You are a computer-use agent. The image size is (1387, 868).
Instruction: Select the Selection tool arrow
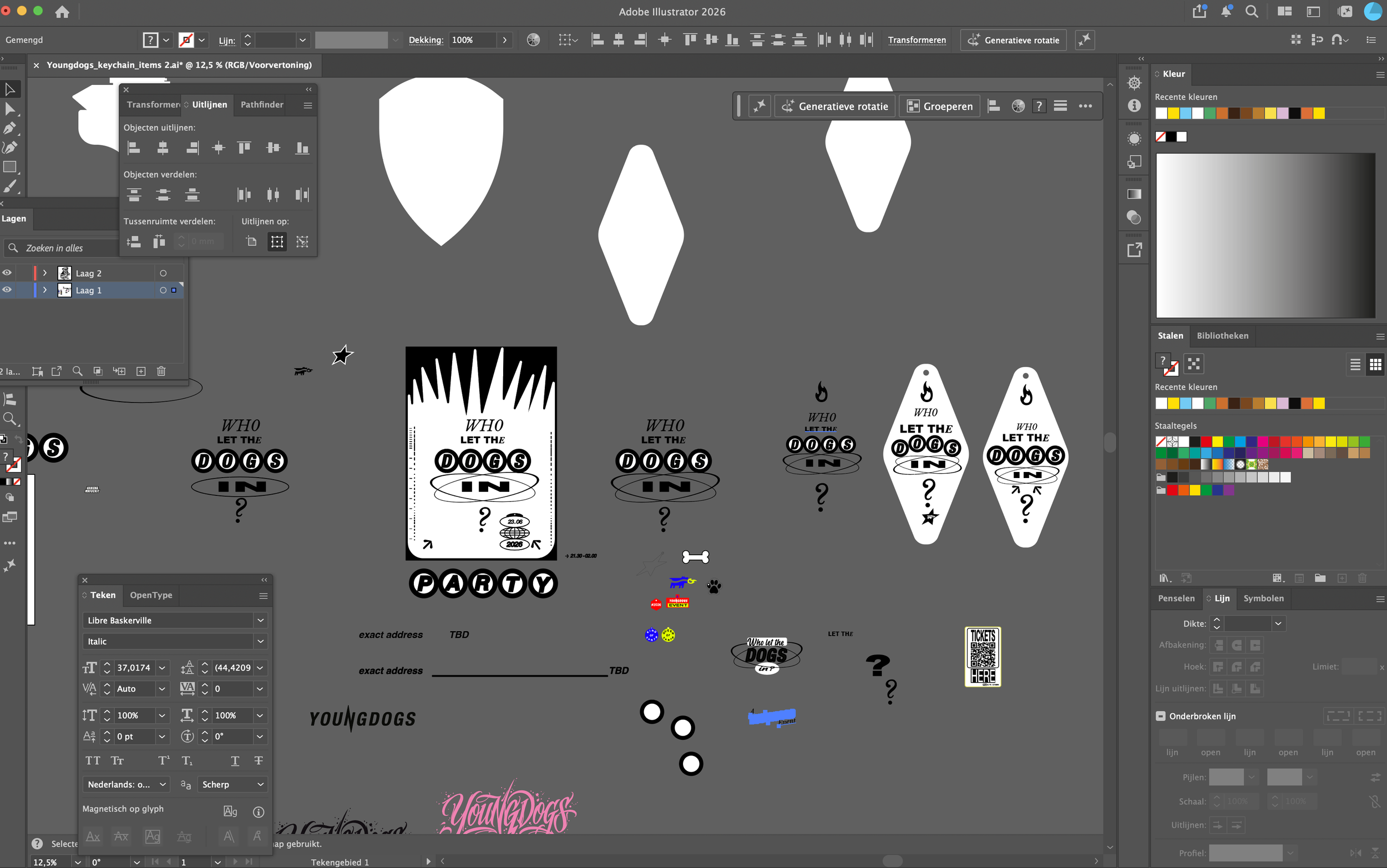(10, 89)
